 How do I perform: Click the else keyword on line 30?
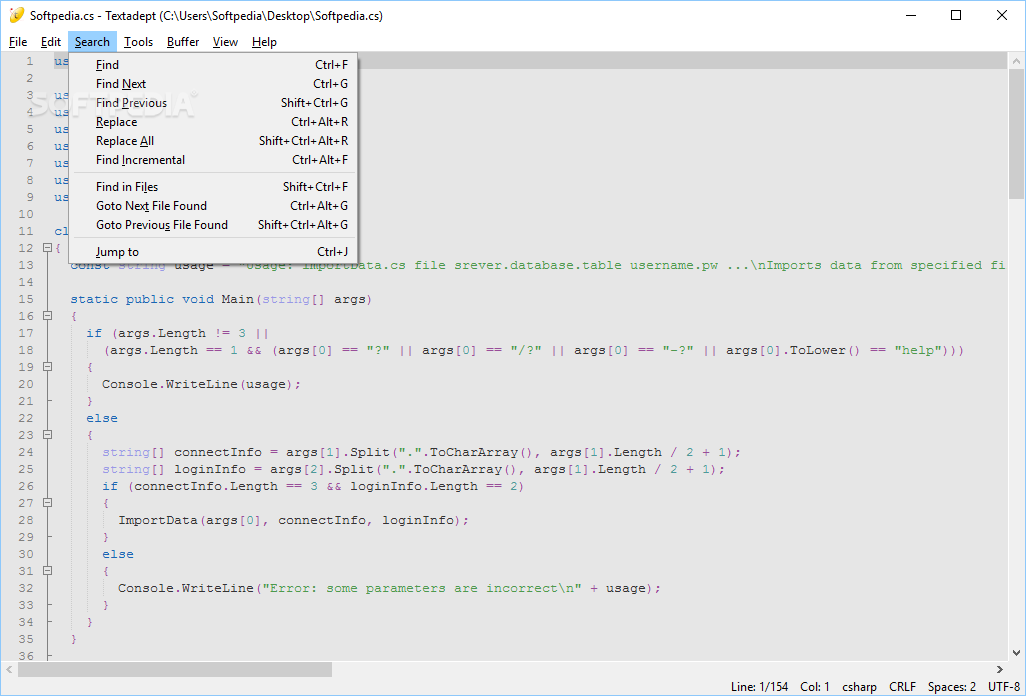[118, 554]
